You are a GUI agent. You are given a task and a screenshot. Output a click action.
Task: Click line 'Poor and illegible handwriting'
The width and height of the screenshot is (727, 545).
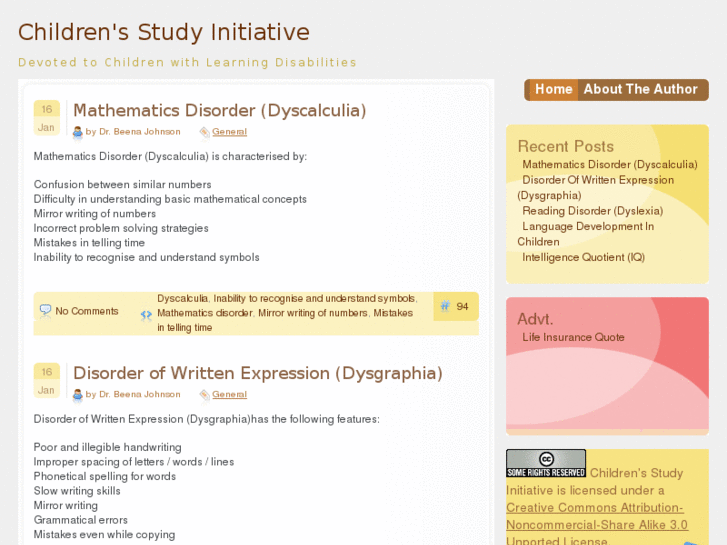click(108, 447)
